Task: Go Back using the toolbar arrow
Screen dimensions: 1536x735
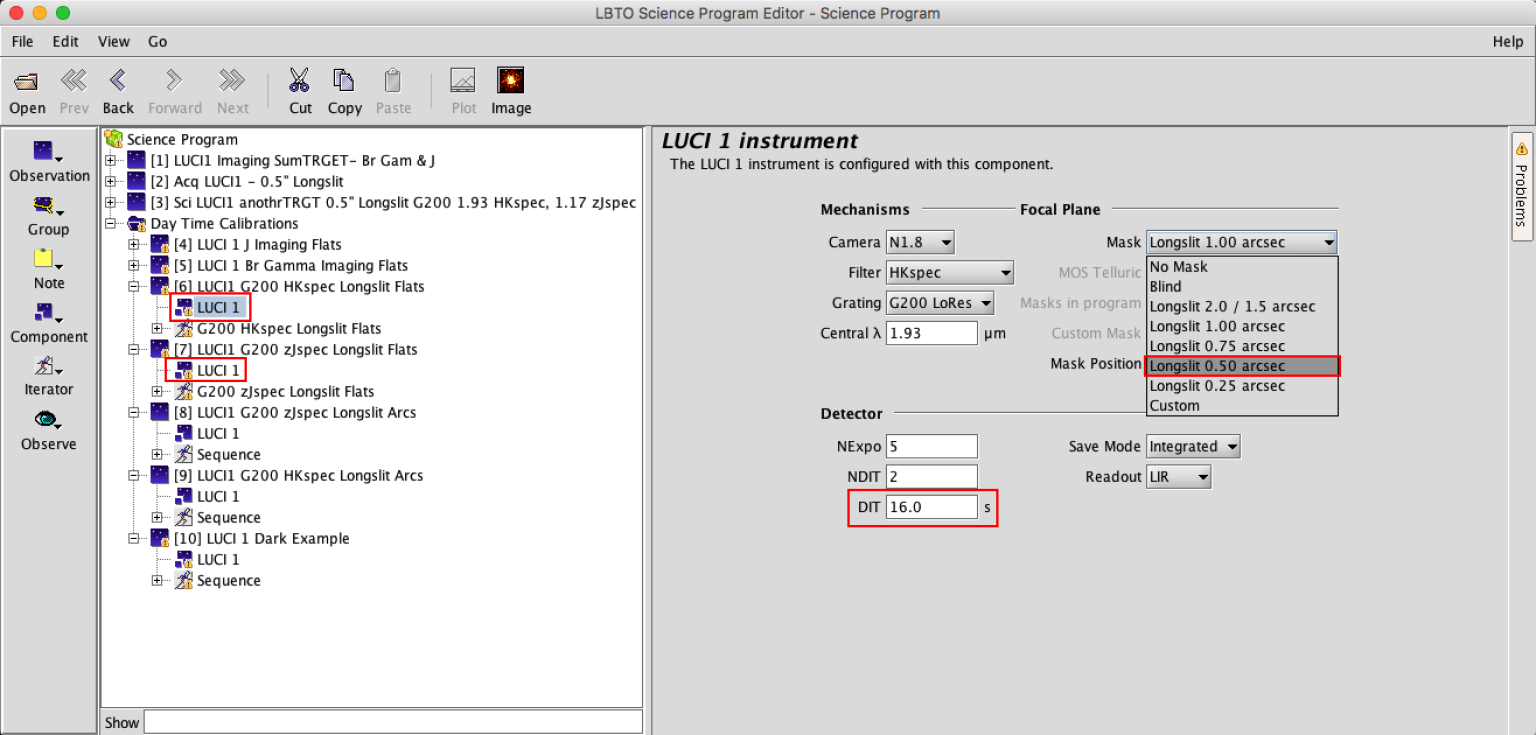Action: coord(118,80)
